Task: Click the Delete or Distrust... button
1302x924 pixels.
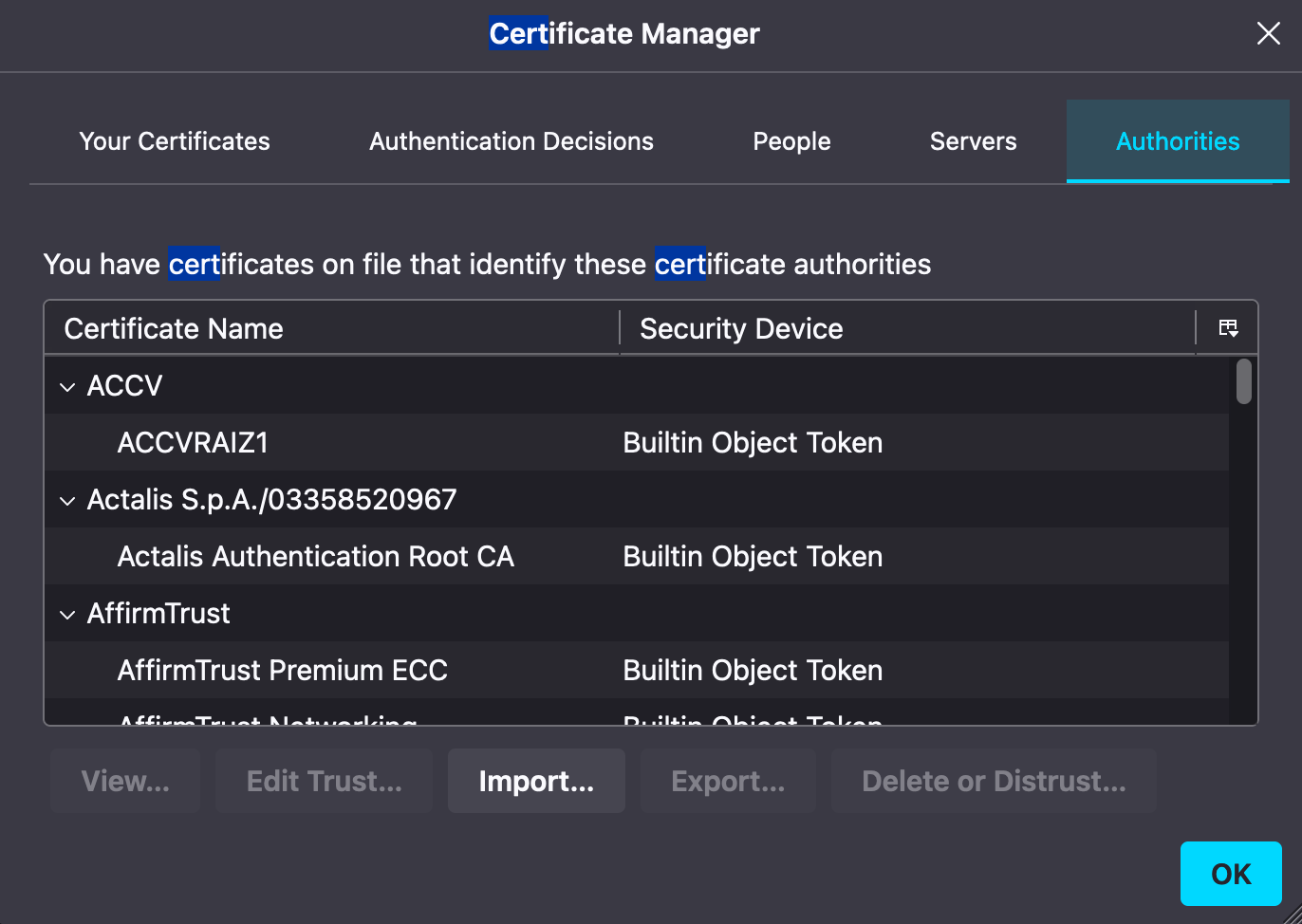Action: pos(993,781)
